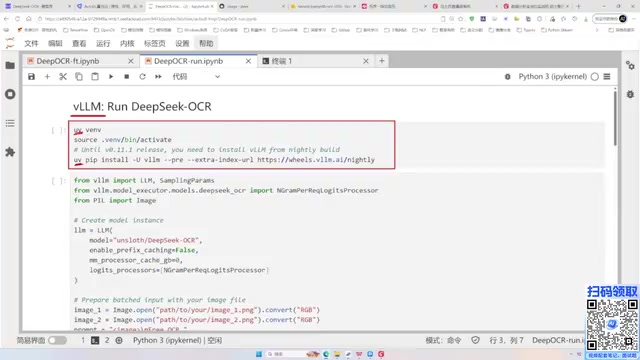This screenshot has height=360, width=640.
Task: Paste cell from clipboard
Action: tap(95, 77)
